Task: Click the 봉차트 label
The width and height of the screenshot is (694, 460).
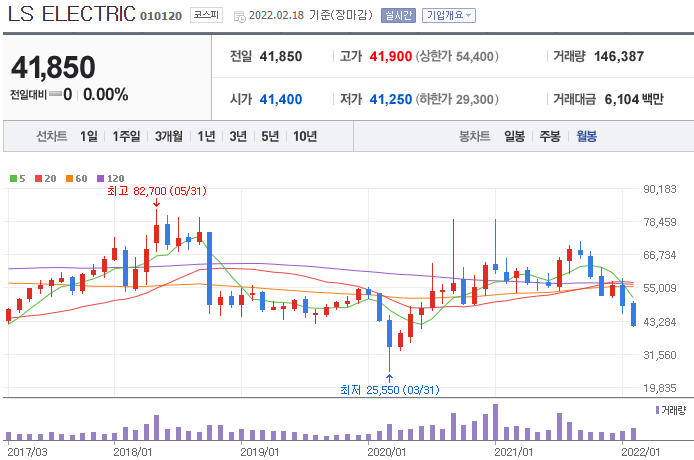Action: coord(474,136)
